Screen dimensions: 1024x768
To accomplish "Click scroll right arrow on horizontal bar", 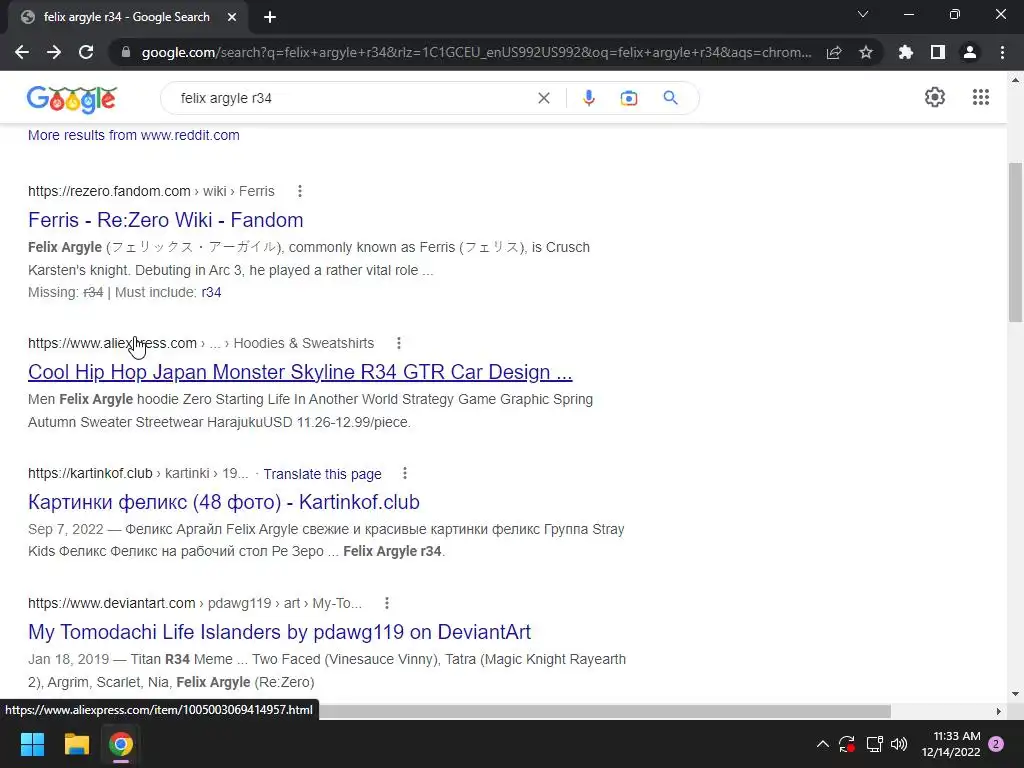I will pos(999,711).
